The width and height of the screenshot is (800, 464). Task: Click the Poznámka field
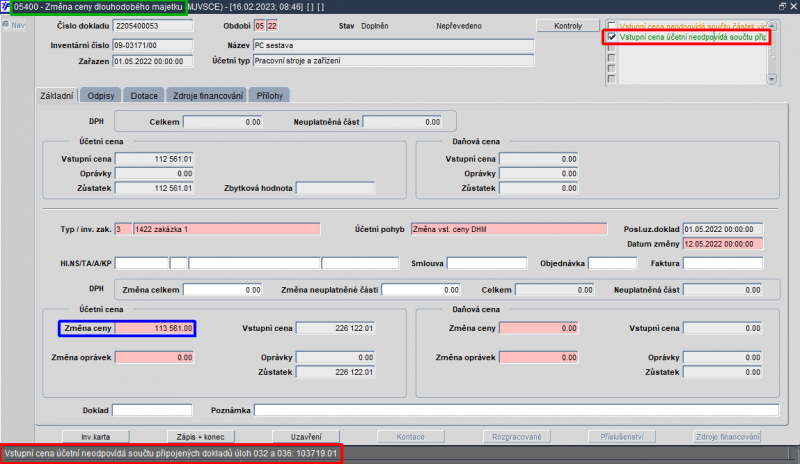point(516,410)
